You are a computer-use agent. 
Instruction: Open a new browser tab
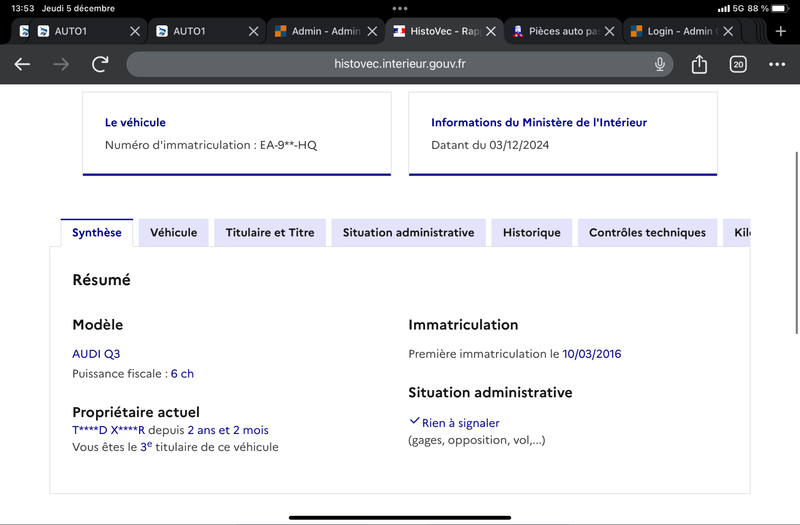[x=781, y=31]
